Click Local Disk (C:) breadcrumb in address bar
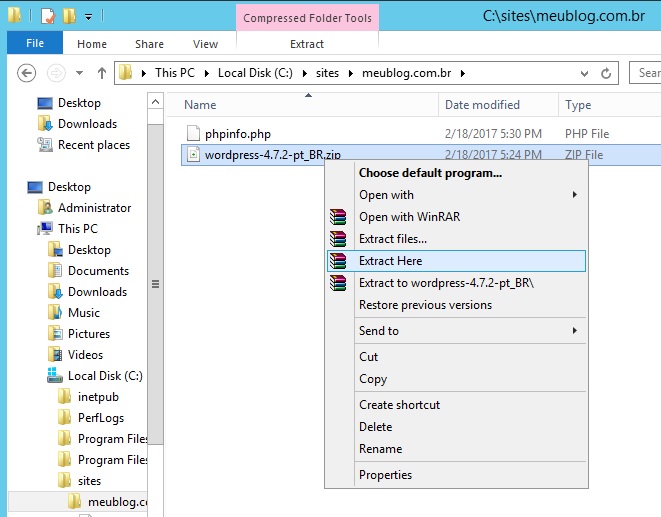 click(255, 73)
